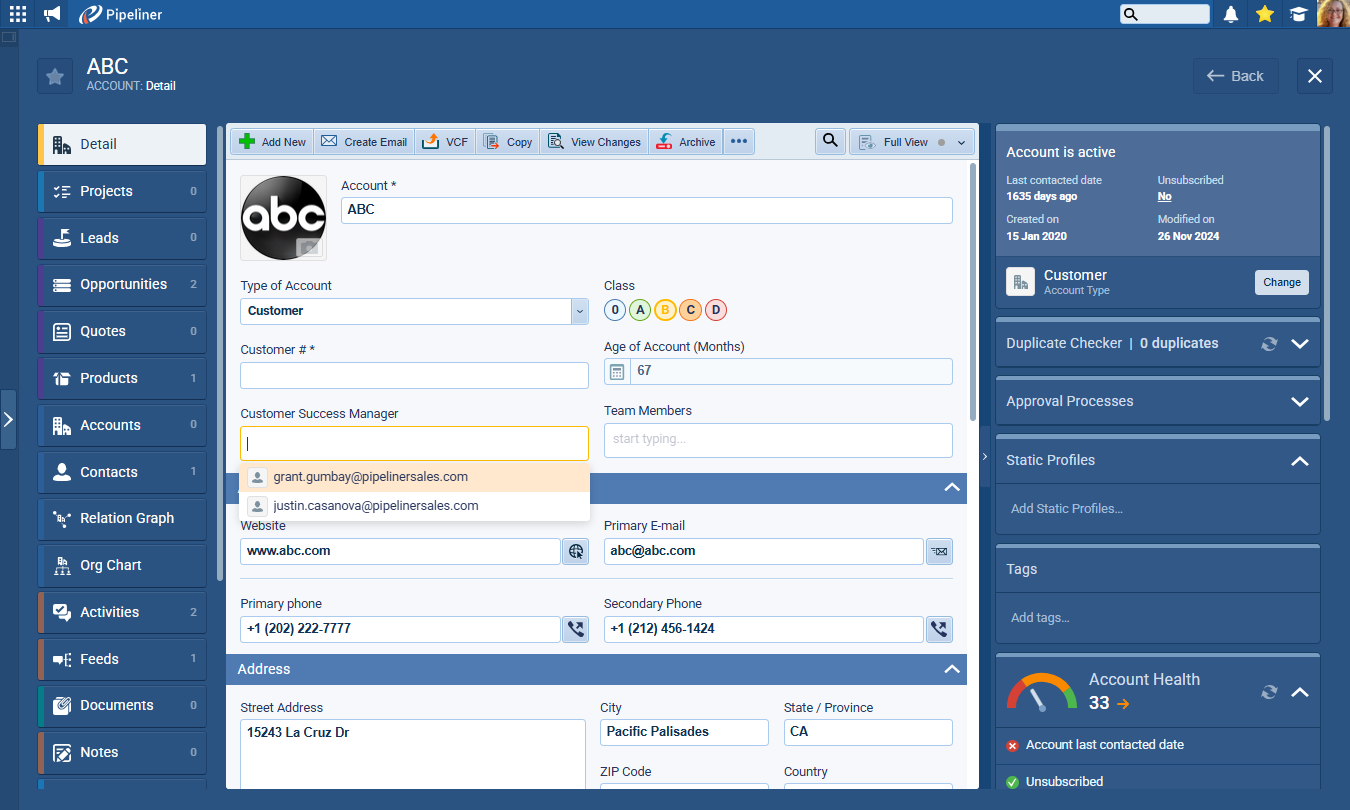Open the graduation cap learning icon

click(1298, 14)
